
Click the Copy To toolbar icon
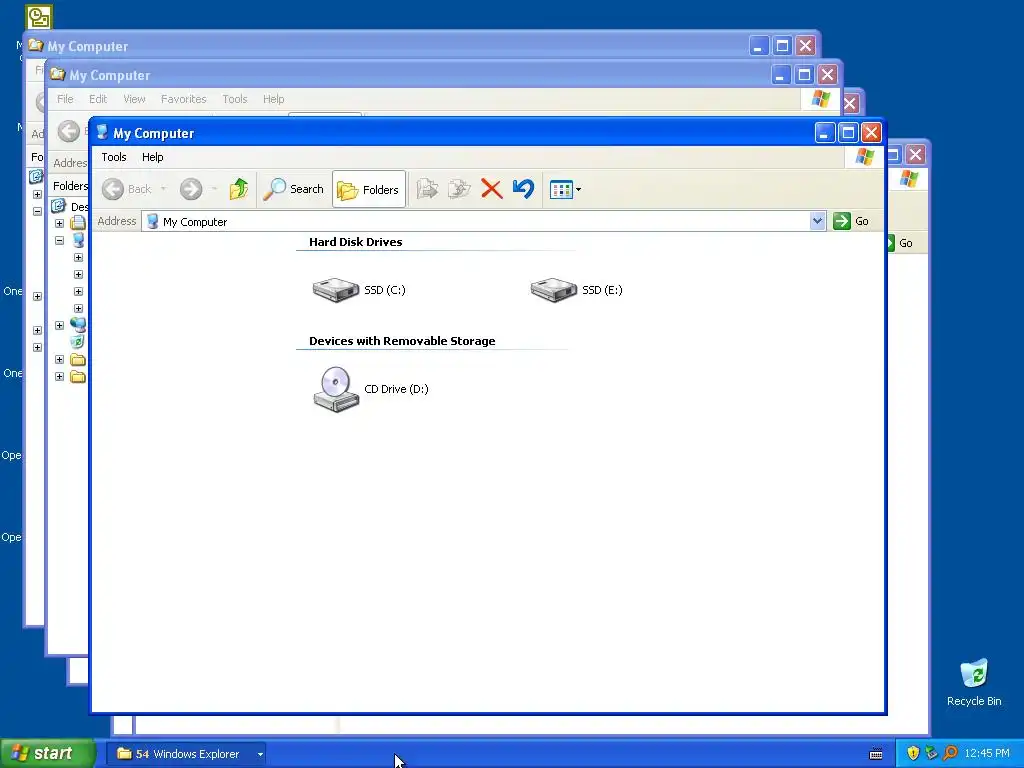(459, 189)
